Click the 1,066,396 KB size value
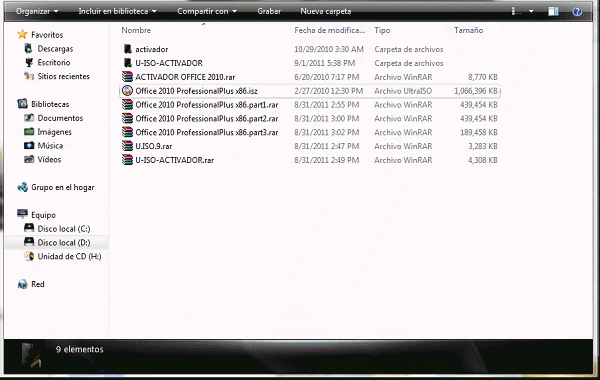 click(x=476, y=91)
